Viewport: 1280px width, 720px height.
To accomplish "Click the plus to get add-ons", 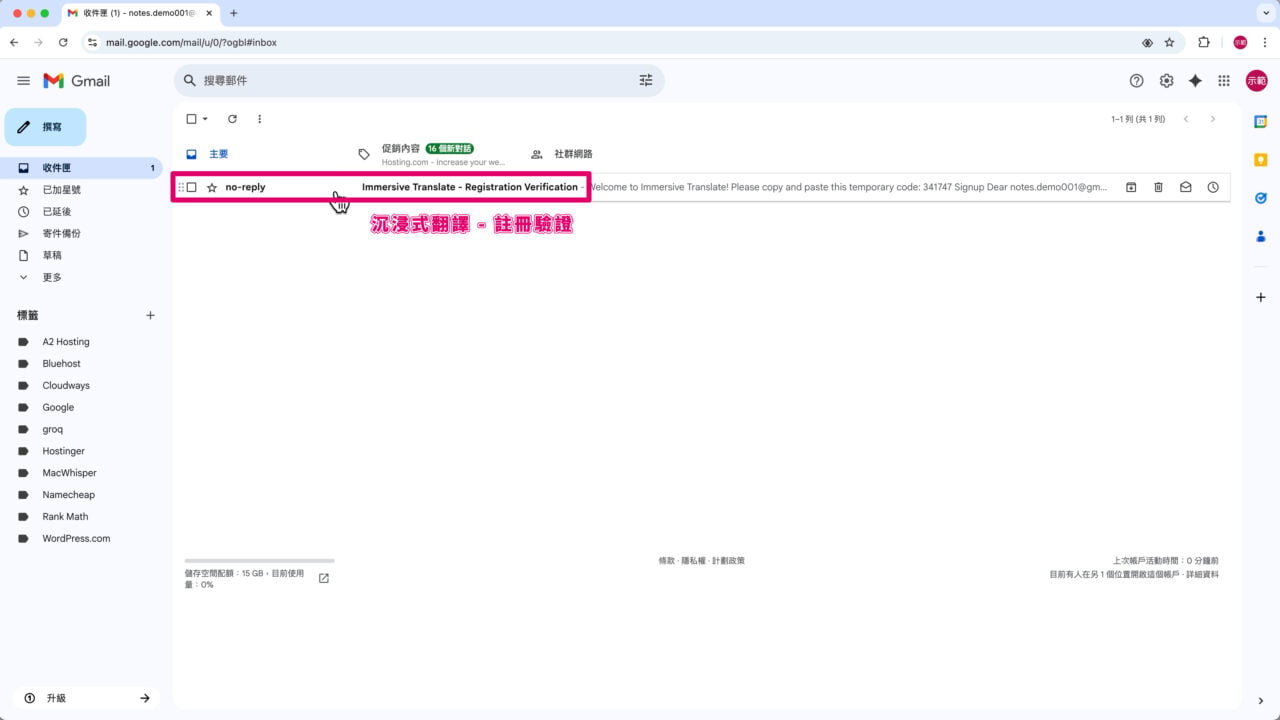I will coord(1261,298).
